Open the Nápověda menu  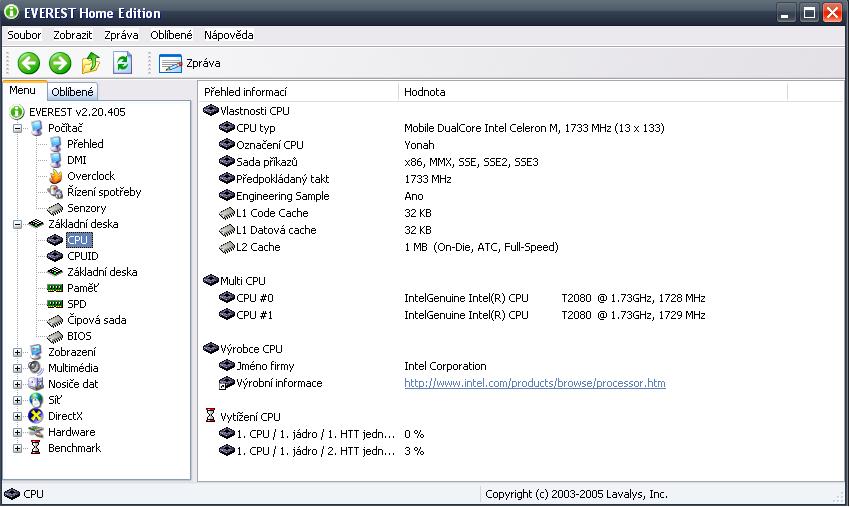click(x=229, y=35)
